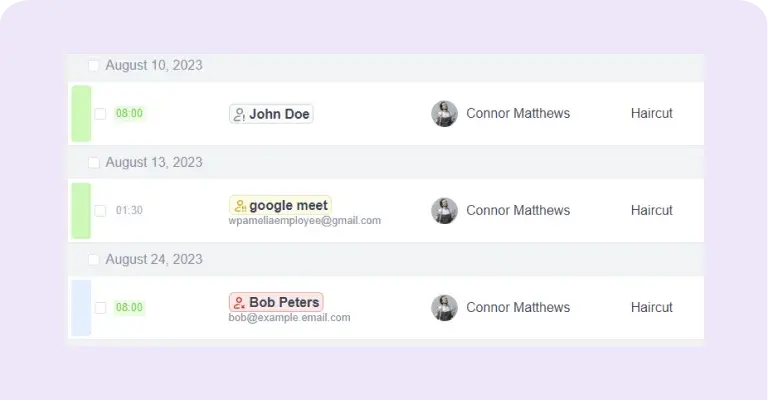Image resolution: width=768 pixels, height=400 pixels.
Task: Click the red rejected icon on Bob Peters
Action: [239, 303]
